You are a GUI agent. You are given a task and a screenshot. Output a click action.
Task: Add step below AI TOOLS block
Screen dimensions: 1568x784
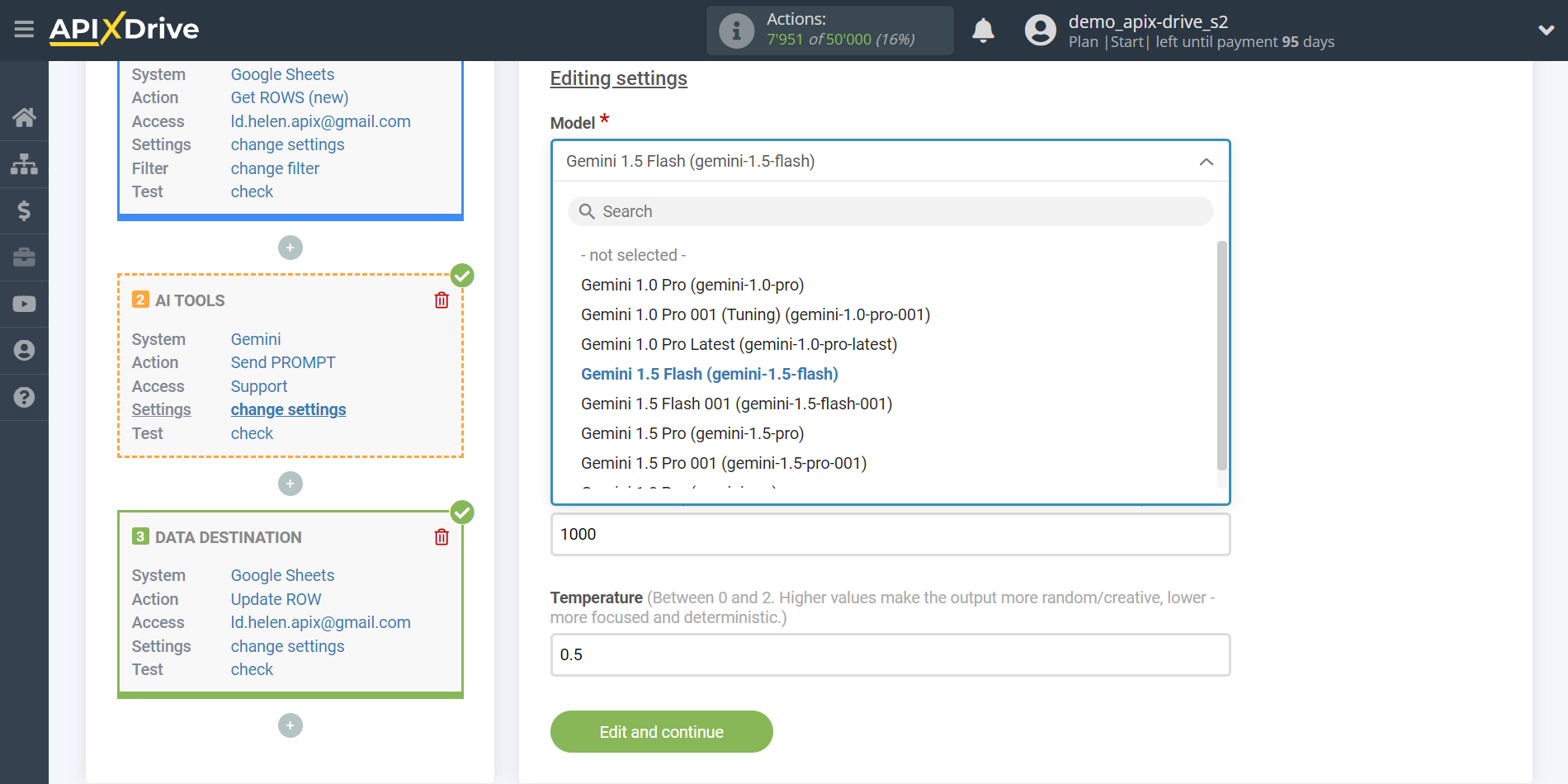pos(290,484)
